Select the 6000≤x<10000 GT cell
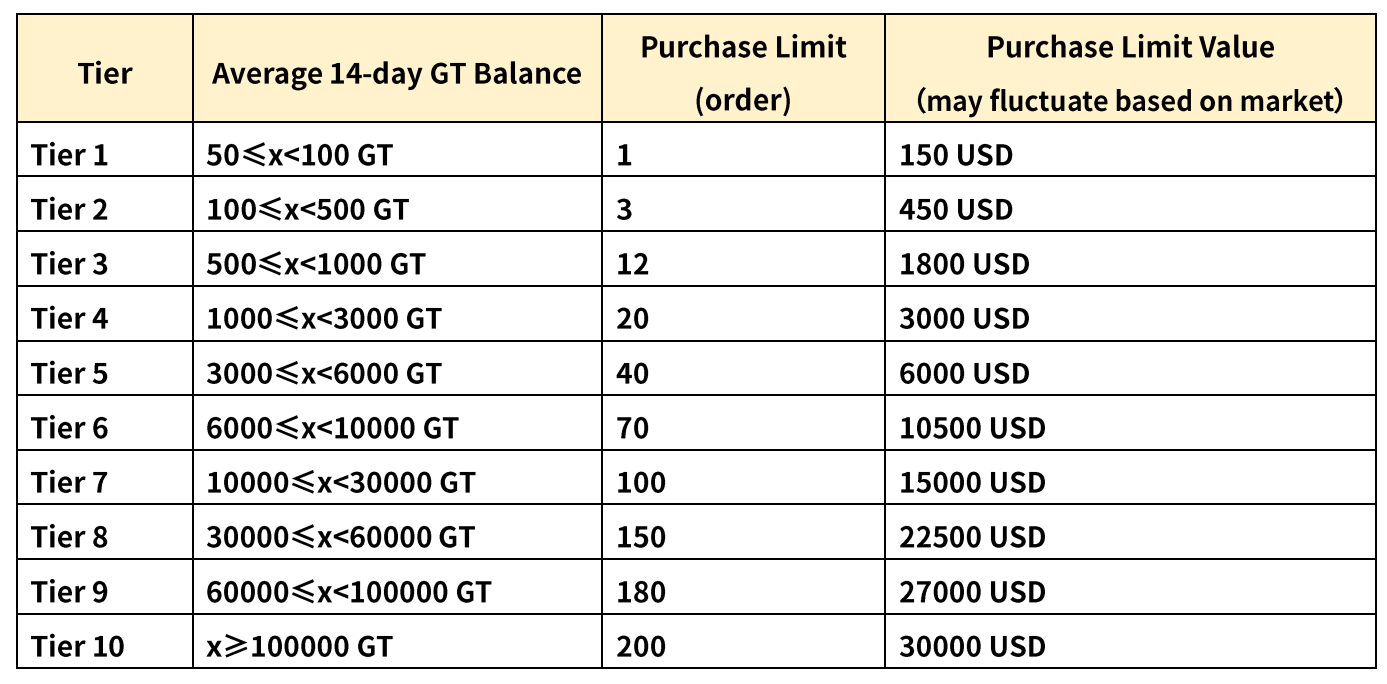The height and width of the screenshot is (684, 1387). pyautogui.click(x=332, y=428)
